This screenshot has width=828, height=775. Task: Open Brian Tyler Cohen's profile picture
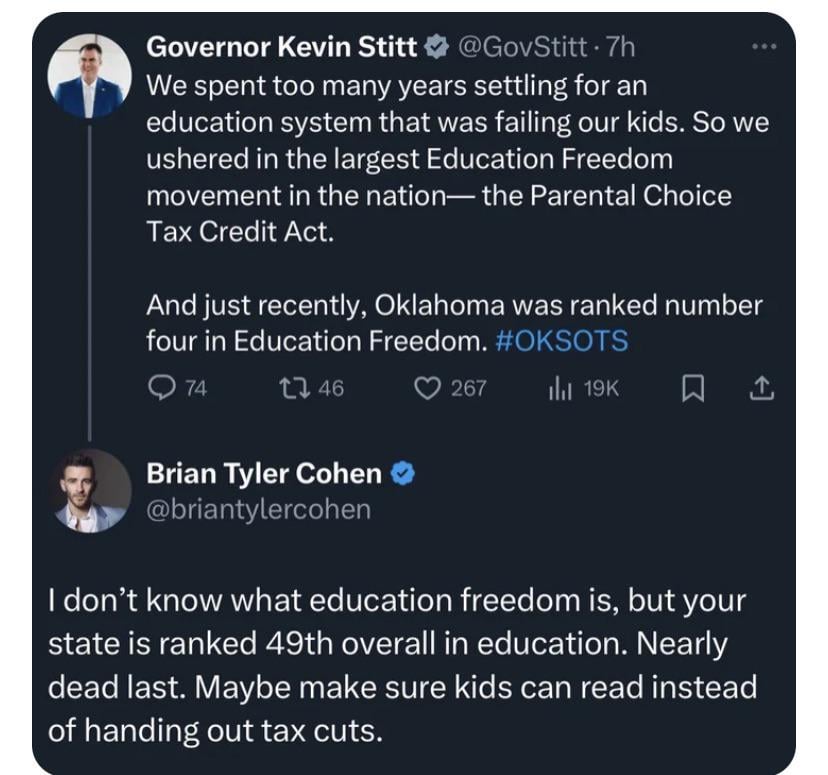(x=89, y=491)
